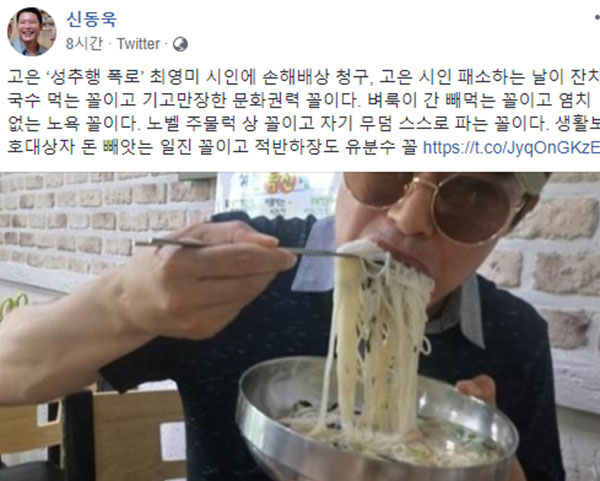
Task: Click post text line starting 없는 노욕
Action: [304, 124]
